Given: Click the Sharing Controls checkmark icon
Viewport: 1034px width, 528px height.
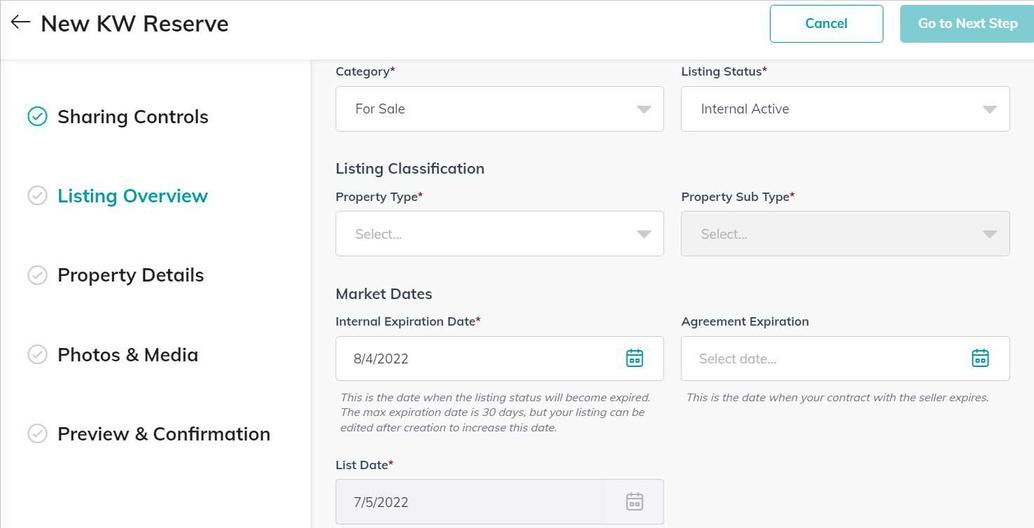Looking at the screenshot, I should pyautogui.click(x=37, y=117).
